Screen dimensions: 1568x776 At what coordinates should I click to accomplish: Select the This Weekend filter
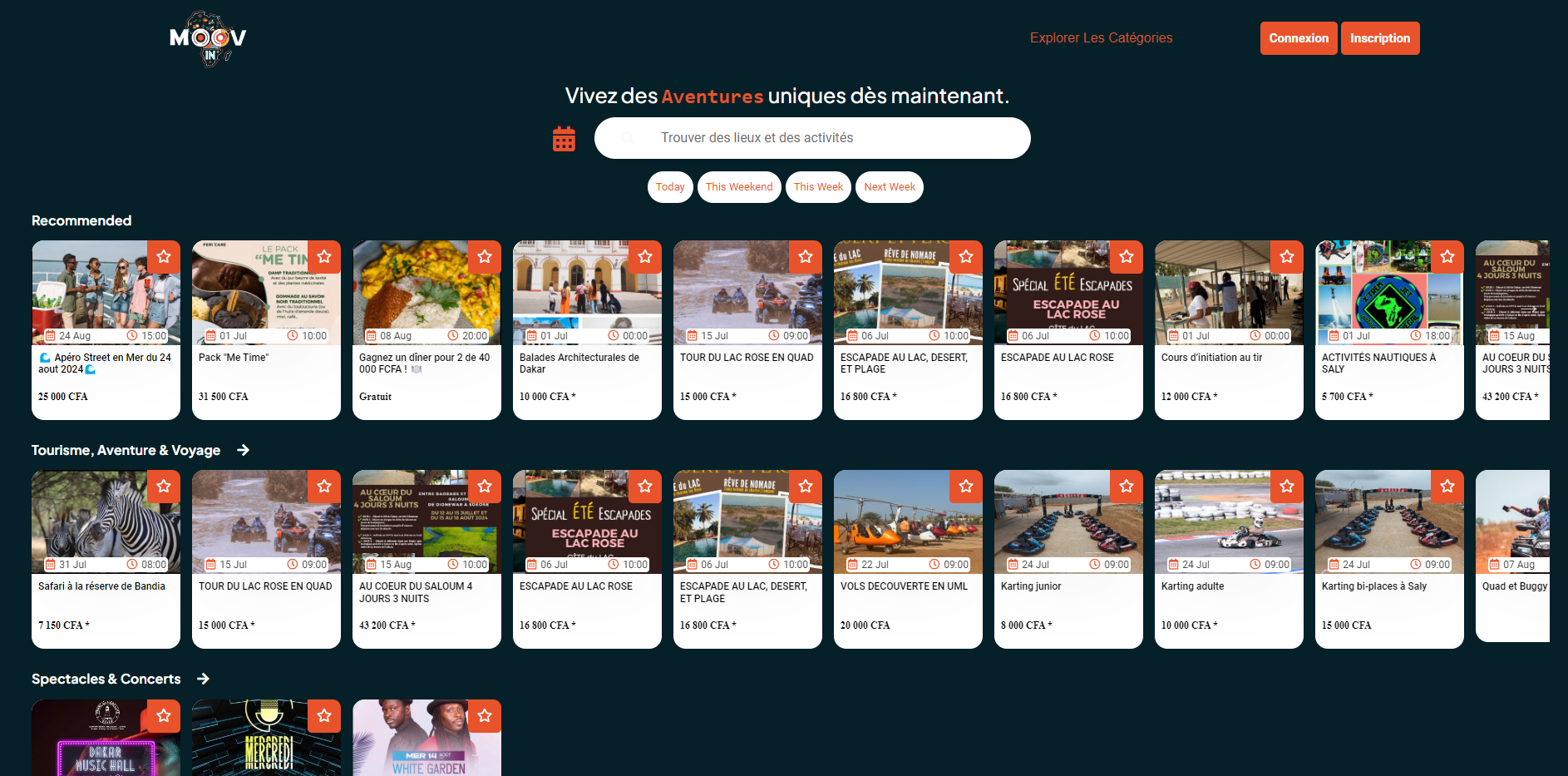click(x=739, y=187)
